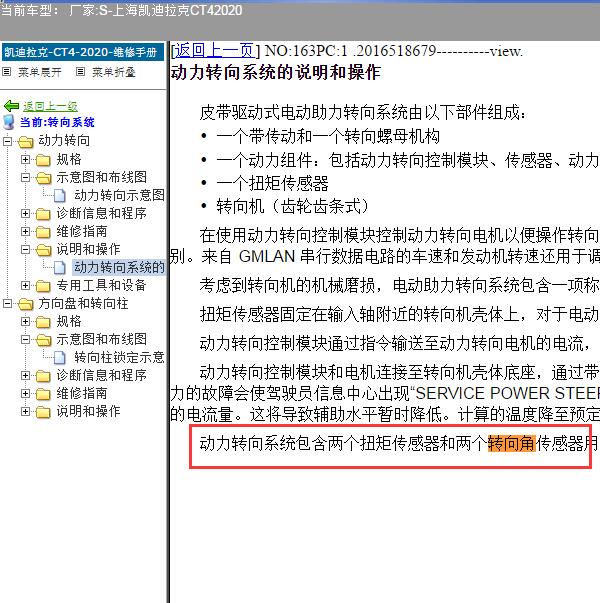This screenshot has width=600, height=603.
Task: Click 返回上一级 link
Action: [x=50, y=106]
